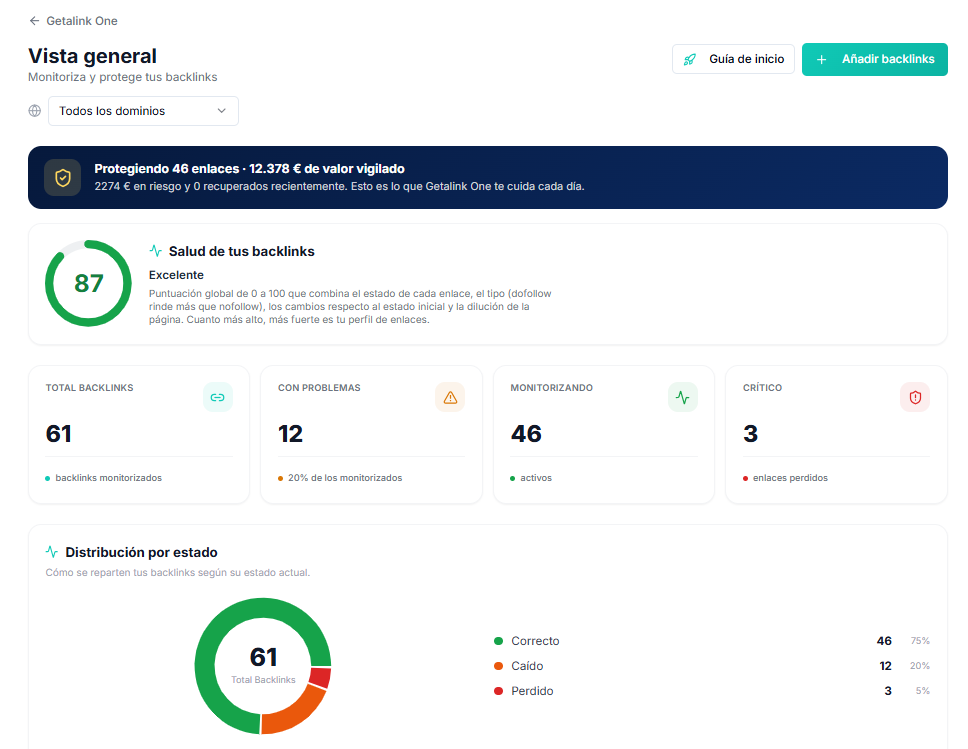The image size is (968, 749).
Task: Click the warning triangle icon in Con Problemas card
Action: (450, 397)
